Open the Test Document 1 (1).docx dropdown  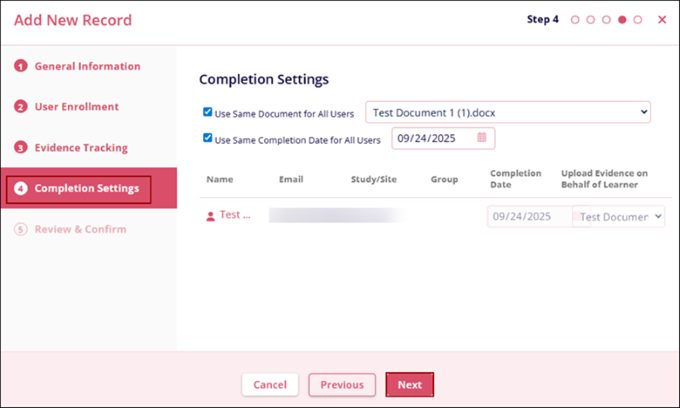point(508,112)
